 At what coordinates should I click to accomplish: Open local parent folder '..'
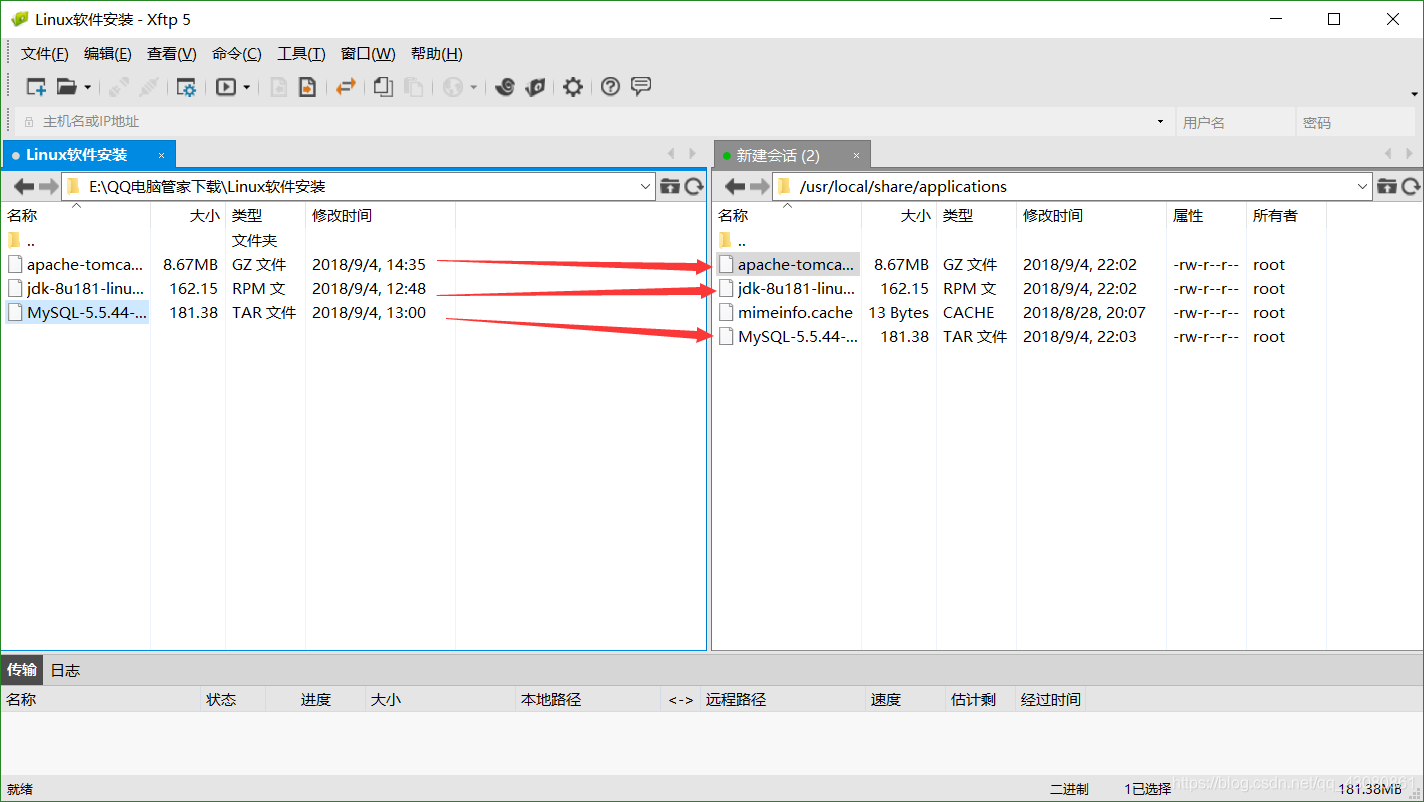[22, 241]
